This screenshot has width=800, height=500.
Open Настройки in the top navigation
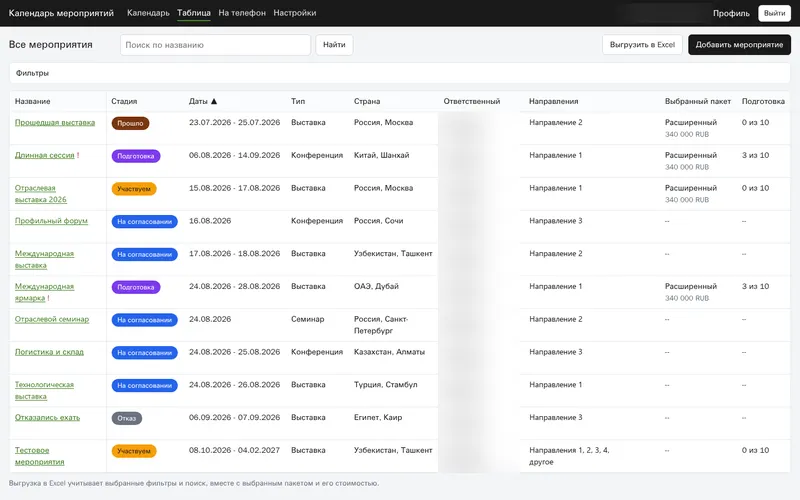point(294,13)
